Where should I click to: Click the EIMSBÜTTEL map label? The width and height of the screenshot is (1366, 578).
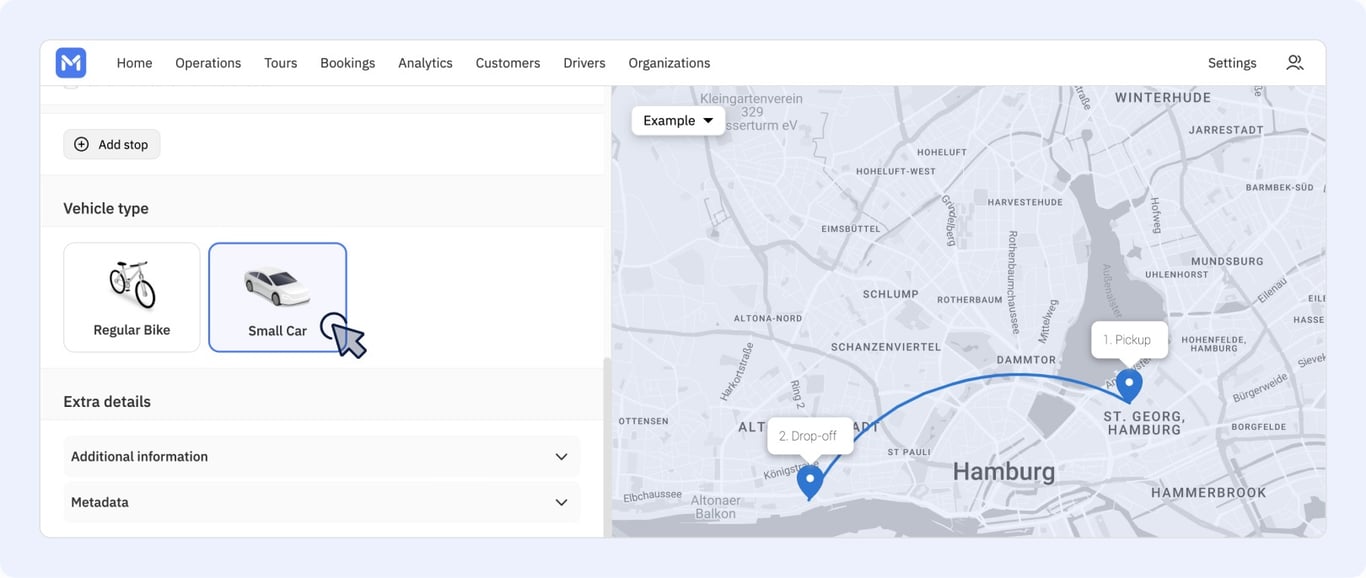click(x=851, y=229)
